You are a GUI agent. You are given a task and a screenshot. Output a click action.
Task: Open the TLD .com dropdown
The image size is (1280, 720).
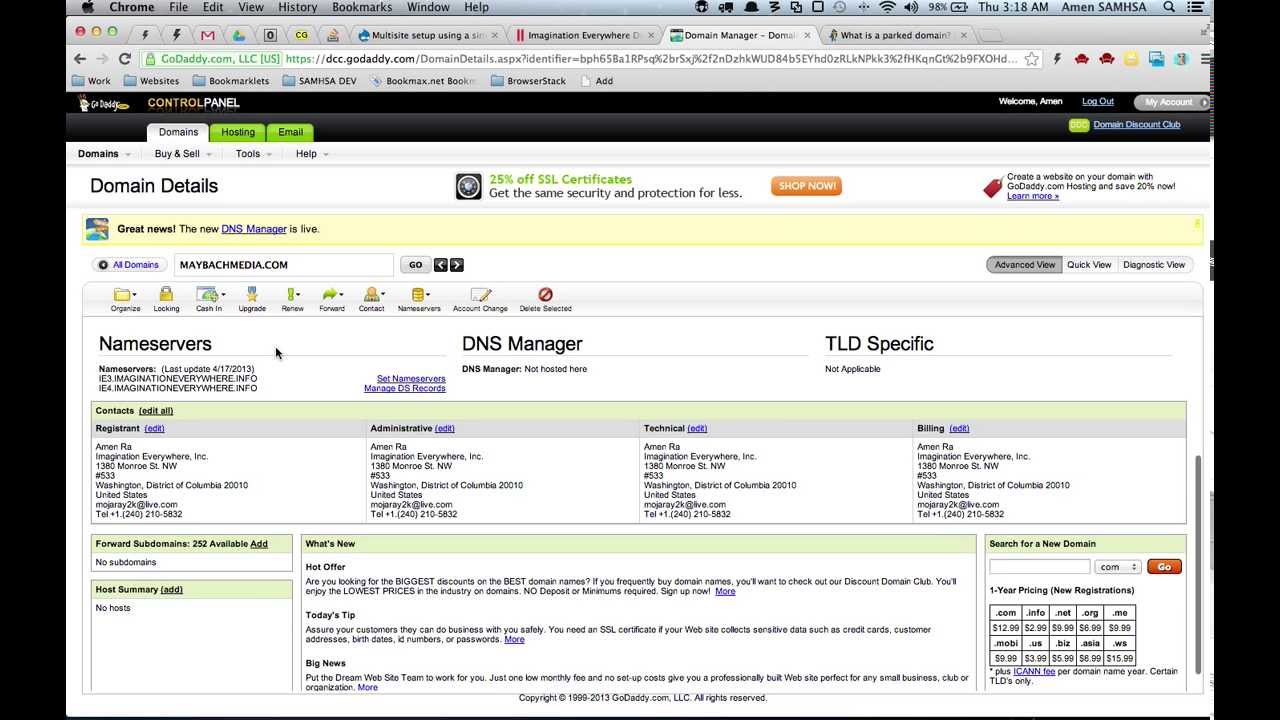point(1118,567)
